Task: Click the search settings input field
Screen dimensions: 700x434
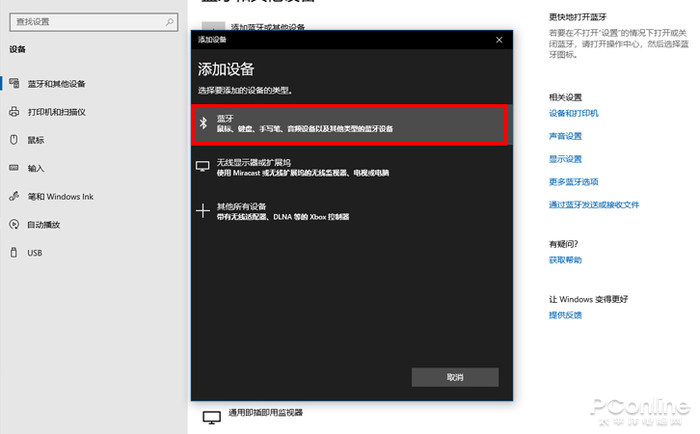Action: tap(93, 22)
